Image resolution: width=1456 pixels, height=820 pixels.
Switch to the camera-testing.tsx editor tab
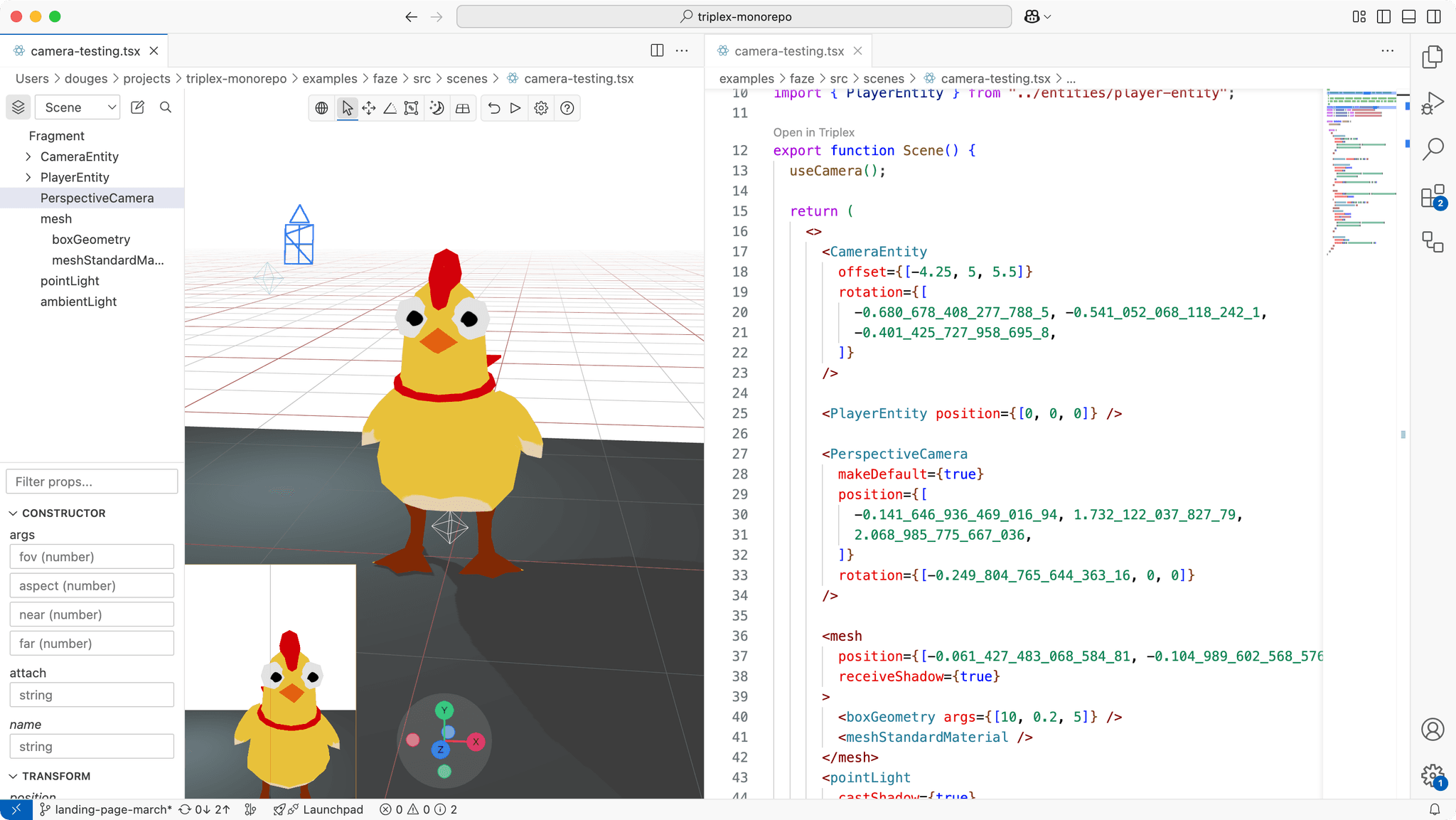pyautogui.click(x=789, y=50)
